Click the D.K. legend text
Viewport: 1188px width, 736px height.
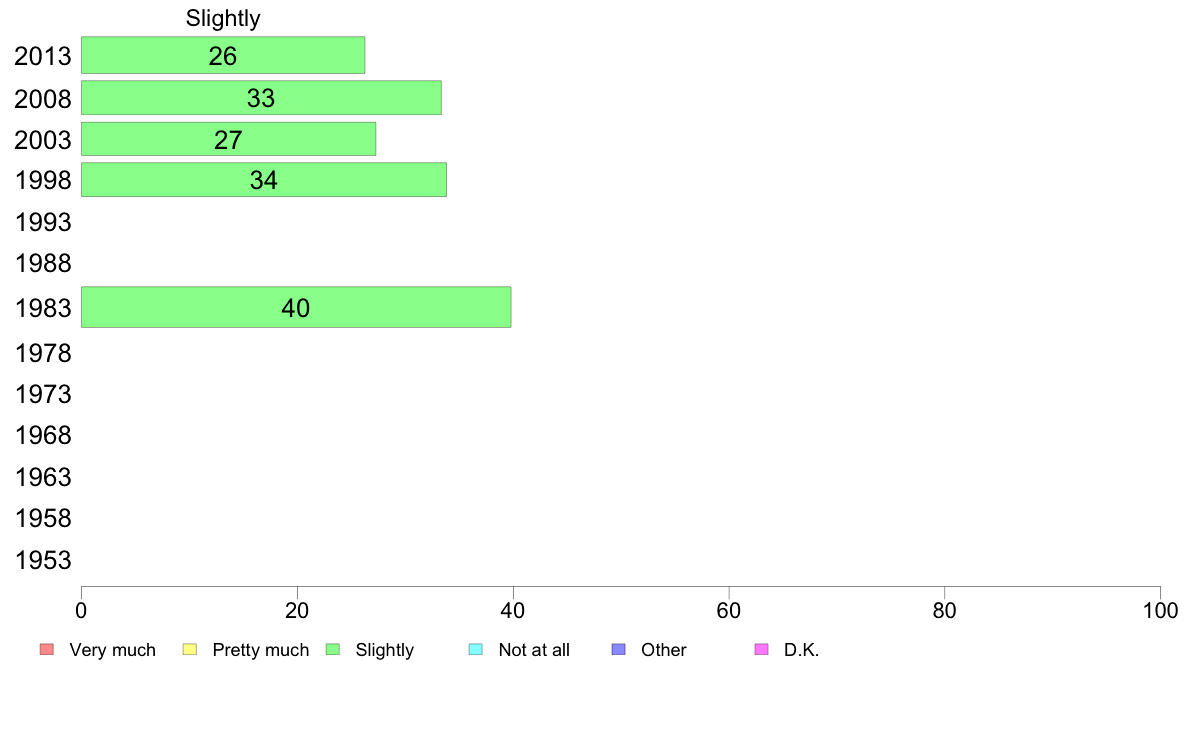click(x=801, y=650)
